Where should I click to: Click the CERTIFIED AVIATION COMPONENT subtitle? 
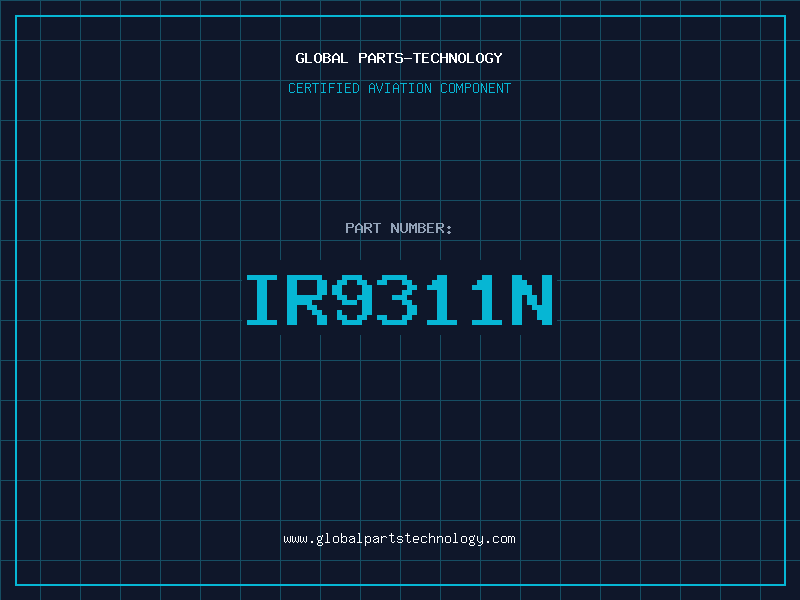399,88
